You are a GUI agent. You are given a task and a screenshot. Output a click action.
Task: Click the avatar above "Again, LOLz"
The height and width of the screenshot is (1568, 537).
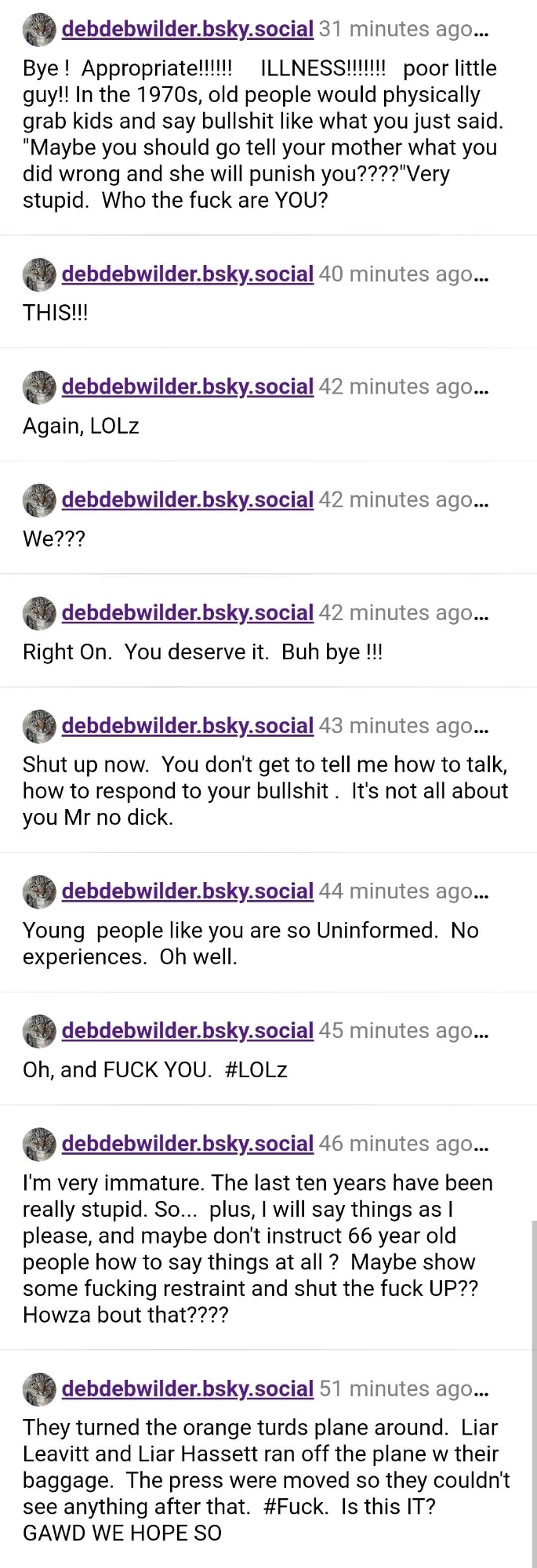[39, 387]
